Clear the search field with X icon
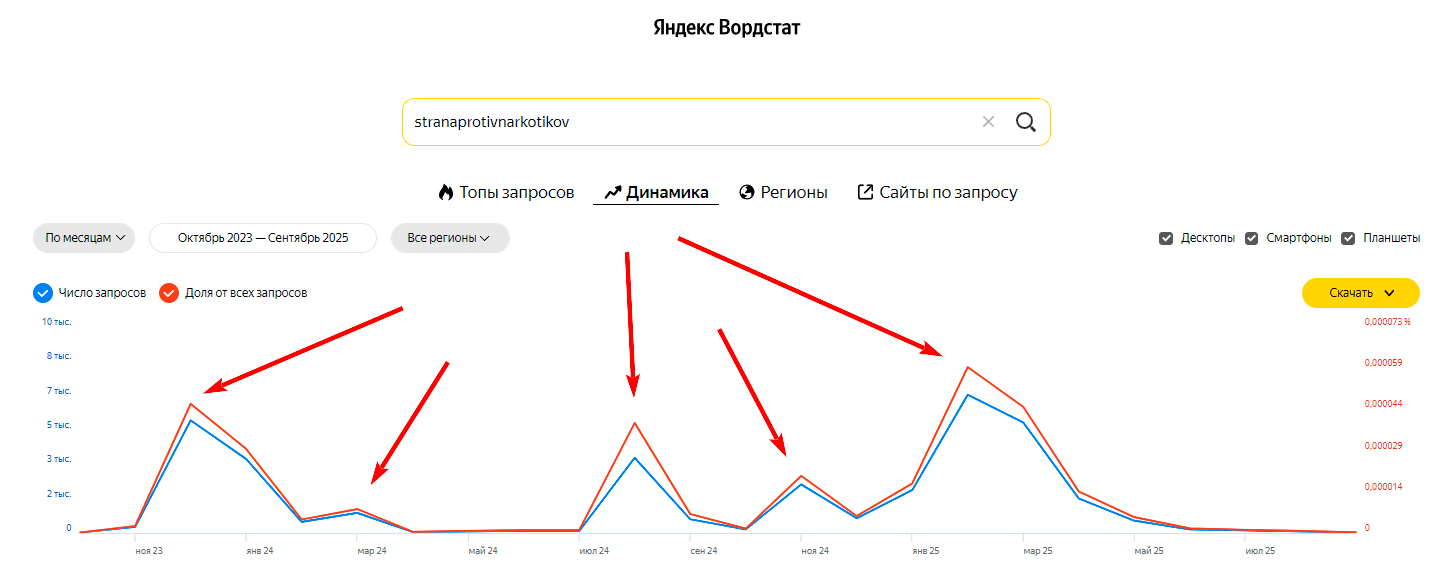Screen dimensions: 1442x585 pos(988,122)
